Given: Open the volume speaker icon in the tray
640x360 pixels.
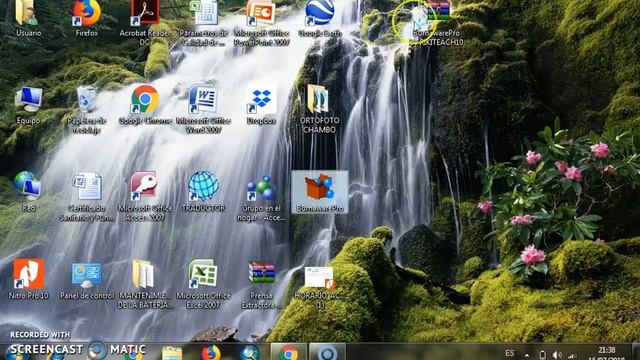Looking at the screenshot, I should pyautogui.click(x=557, y=355).
